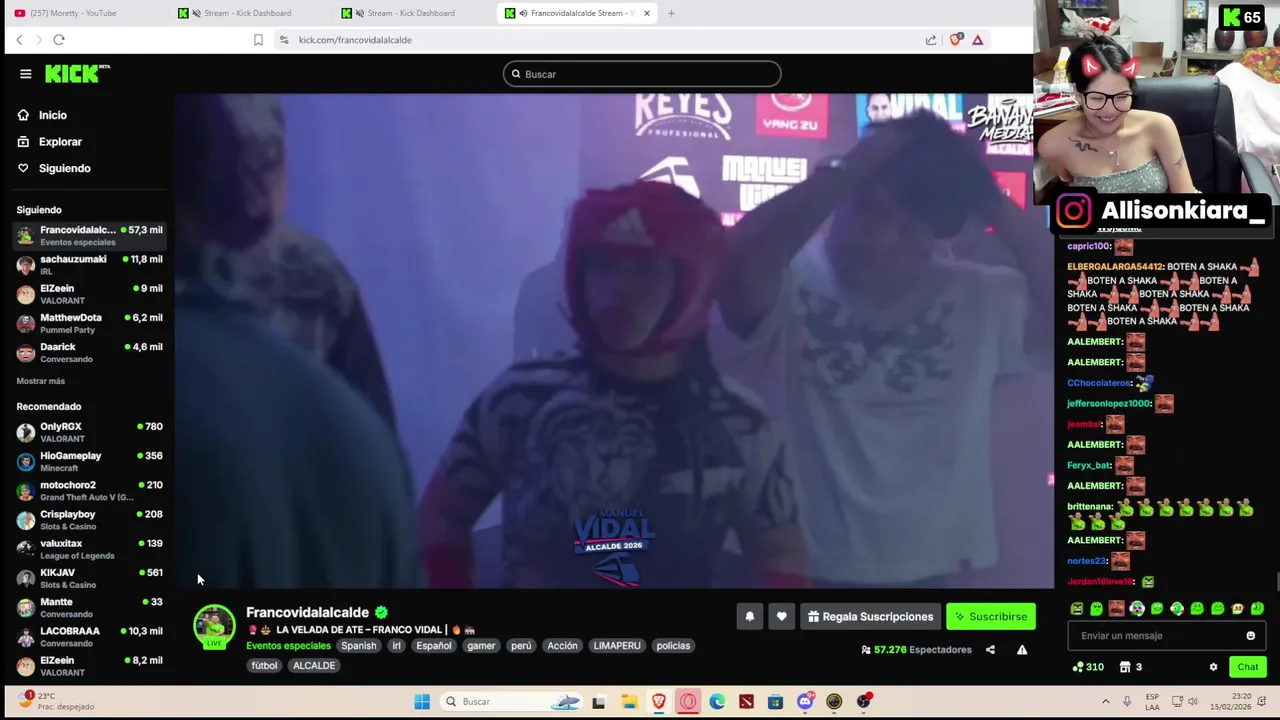Viewport: 1280px width, 720px height.
Task: Insert the angry green emote from quick bar
Action: click(x=1077, y=609)
